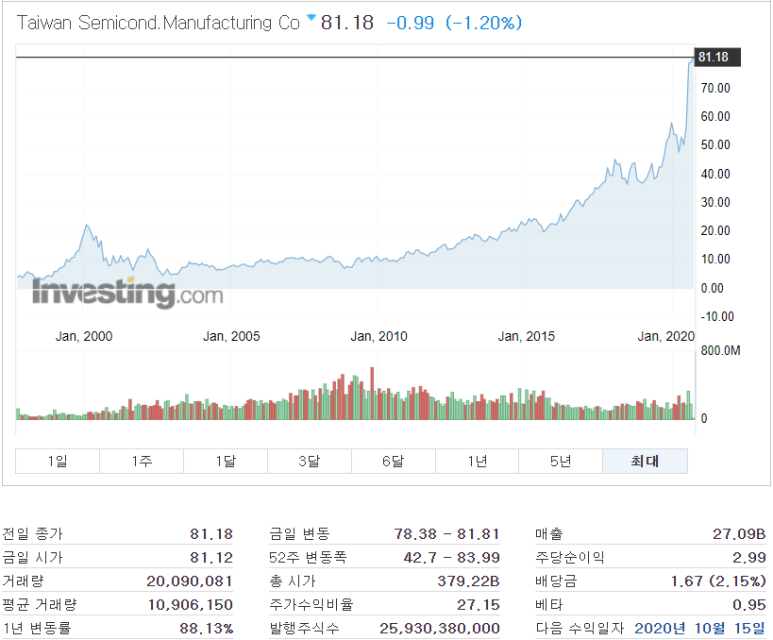Click the 금일 시가 value 81.12
773x640 pixels.
pyautogui.click(x=211, y=557)
